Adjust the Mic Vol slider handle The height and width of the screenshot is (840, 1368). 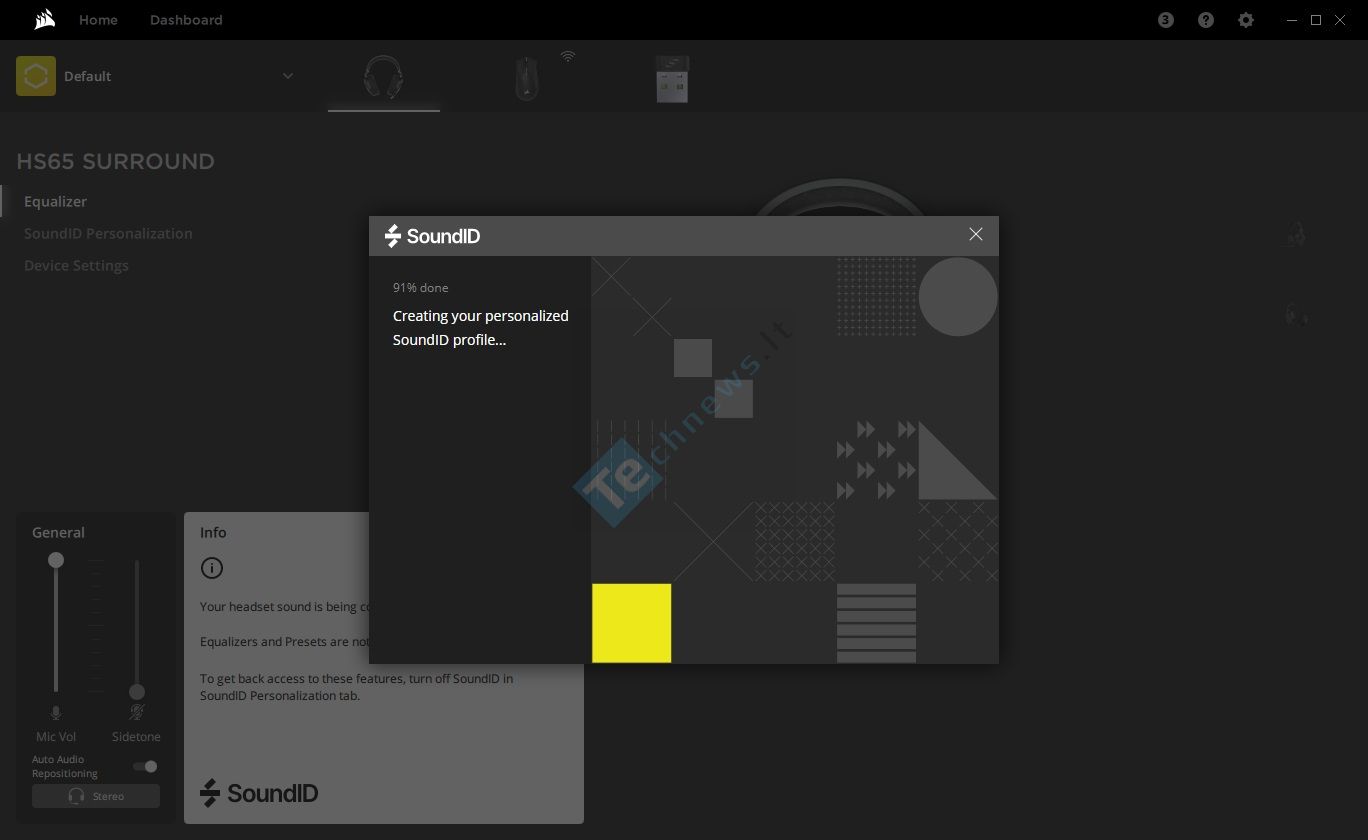56,560
